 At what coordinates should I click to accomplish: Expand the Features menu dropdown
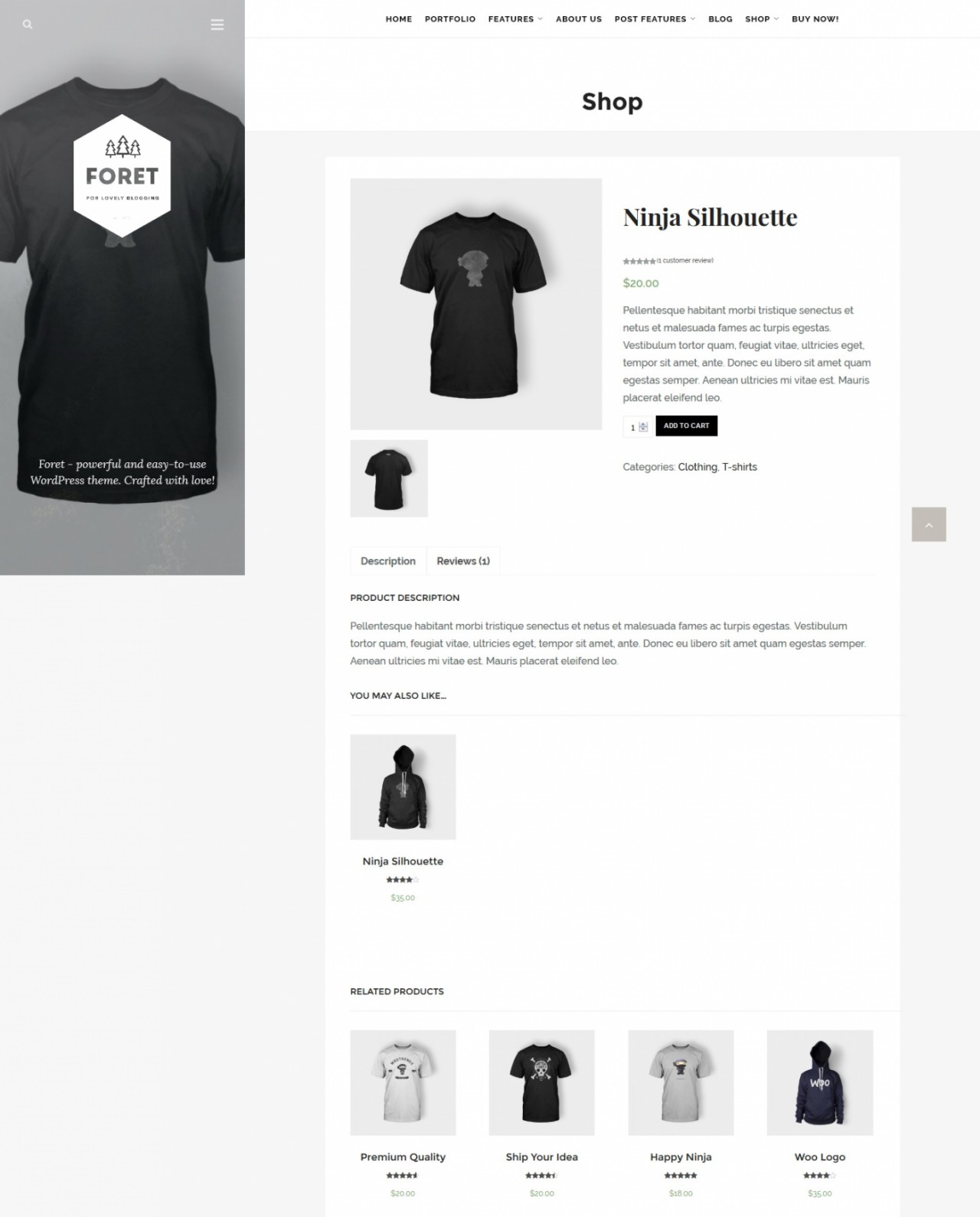(515, 19)
